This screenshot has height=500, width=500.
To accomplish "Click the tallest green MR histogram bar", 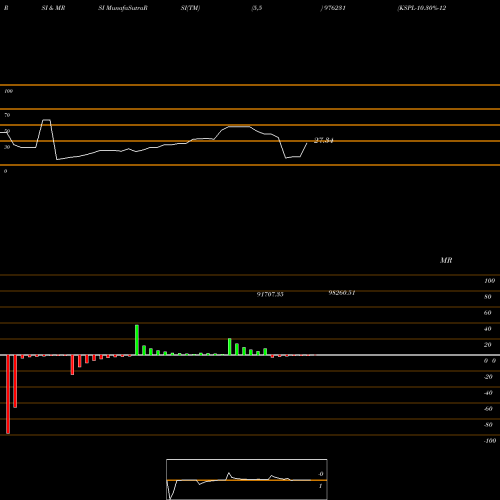I will pyautogui.click(x=137, y=340).
